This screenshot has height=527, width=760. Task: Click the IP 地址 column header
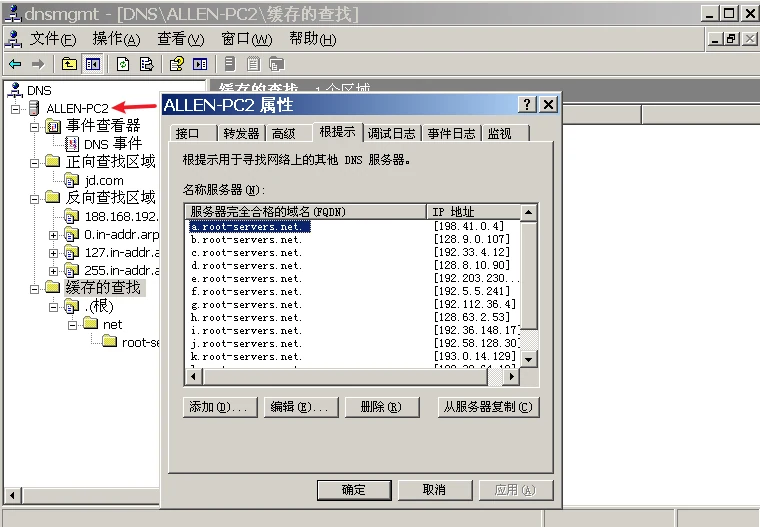click(x=474, y=212)
